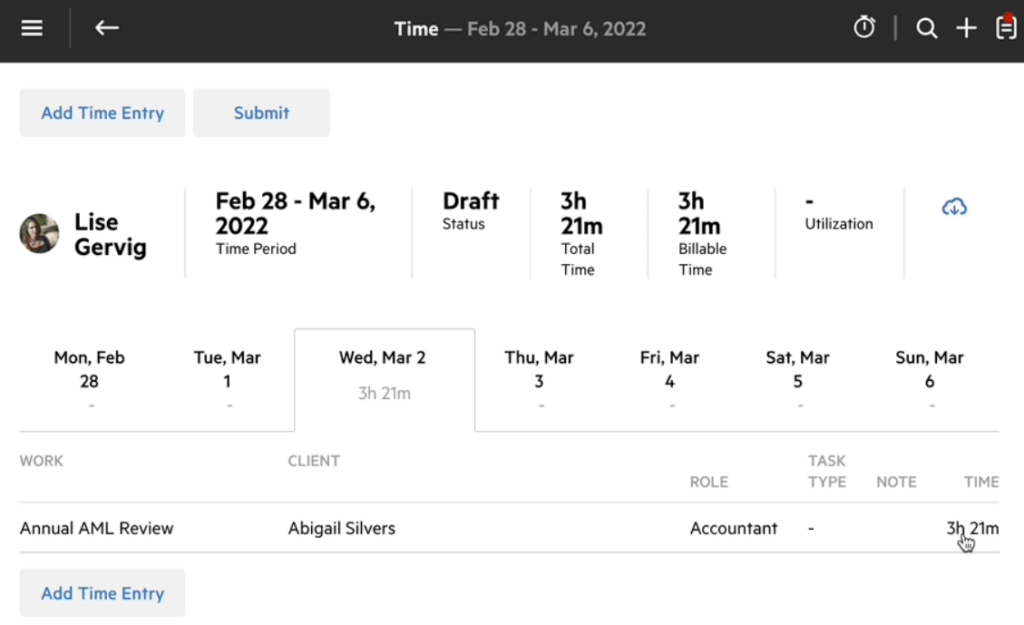
Task: Start the stopwatch timer icon
Action: pyautogui.click(x=864, y=27)
